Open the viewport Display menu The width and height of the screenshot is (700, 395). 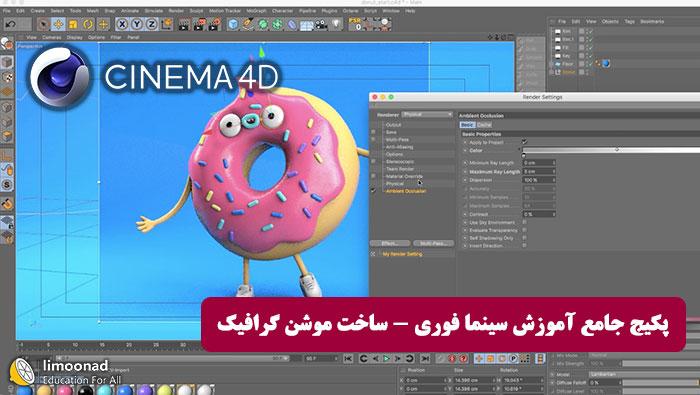click(74, 37)
